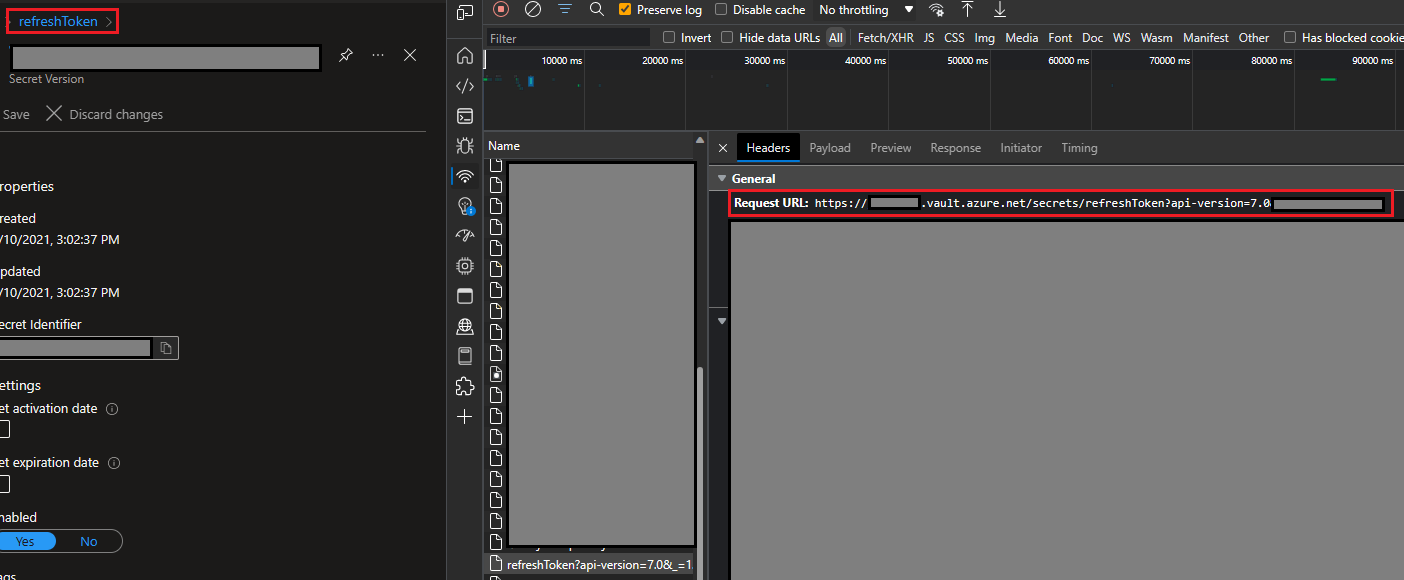Tick the Set activation date checkbox
Image resolution: width=1404 pixels, height=580 pixels.
point(3,429)
